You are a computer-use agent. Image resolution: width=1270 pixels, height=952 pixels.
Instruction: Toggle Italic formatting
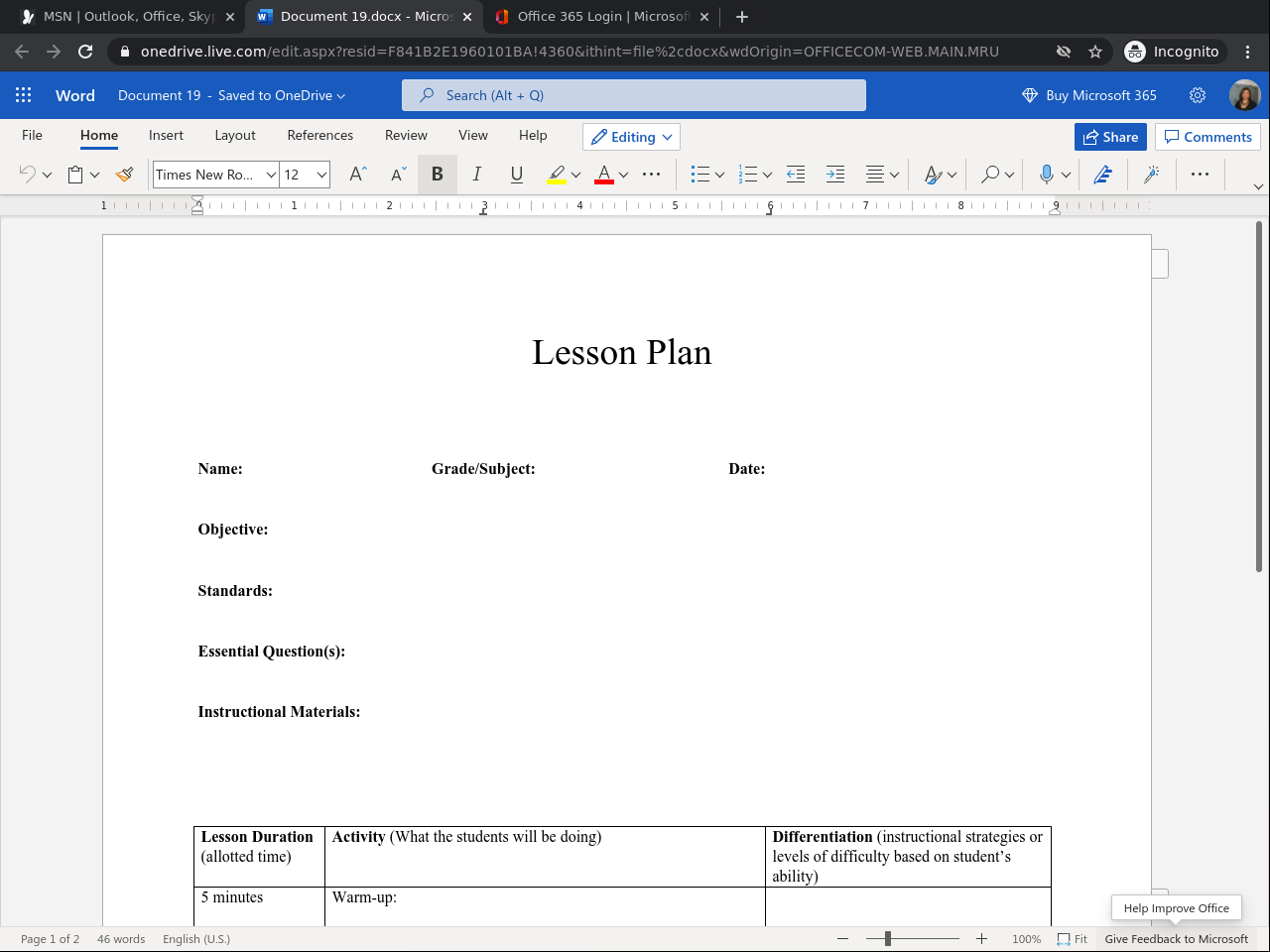tap(476, 175)
